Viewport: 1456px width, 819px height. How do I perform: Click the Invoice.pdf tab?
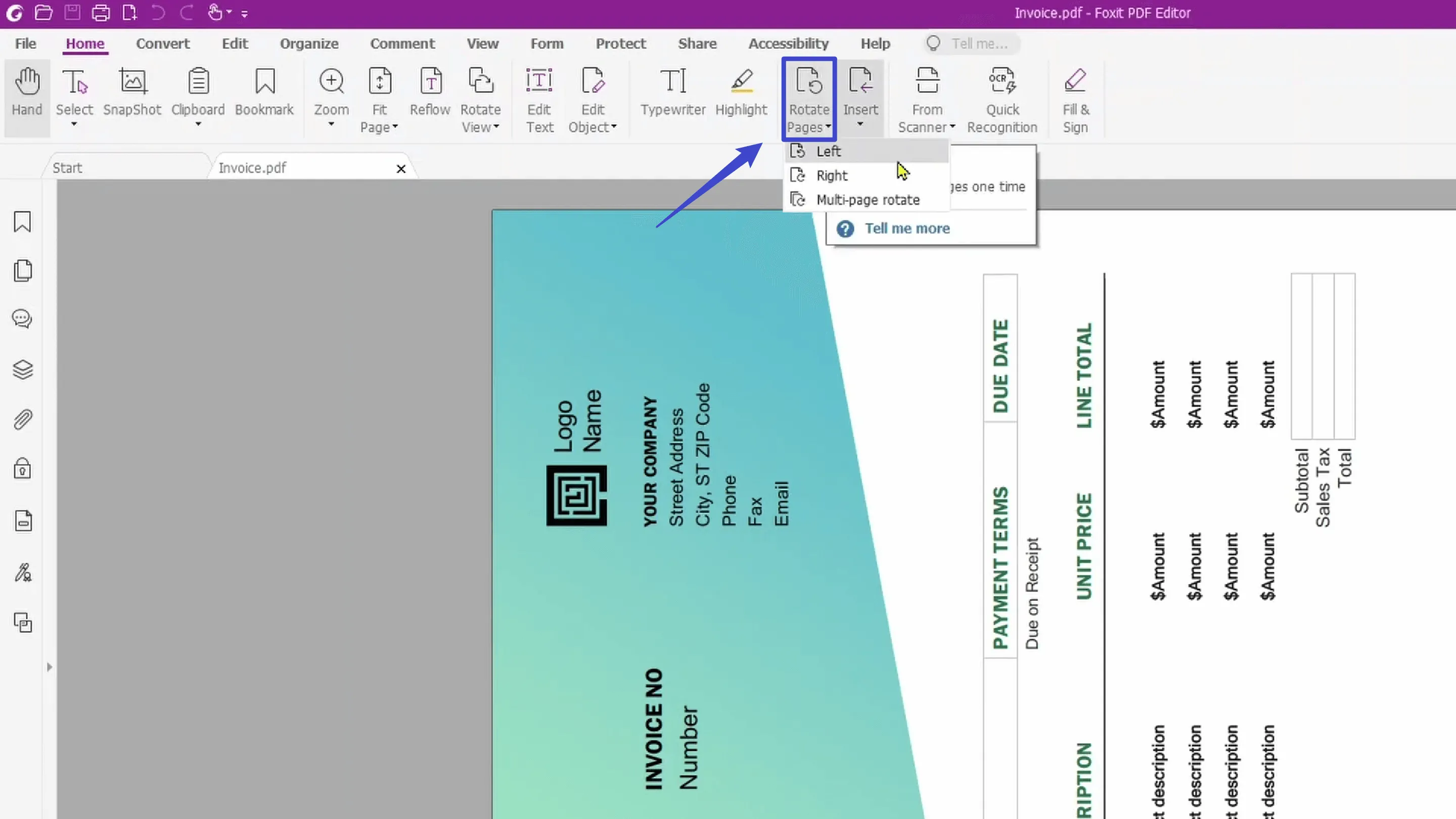click(252, 168)
